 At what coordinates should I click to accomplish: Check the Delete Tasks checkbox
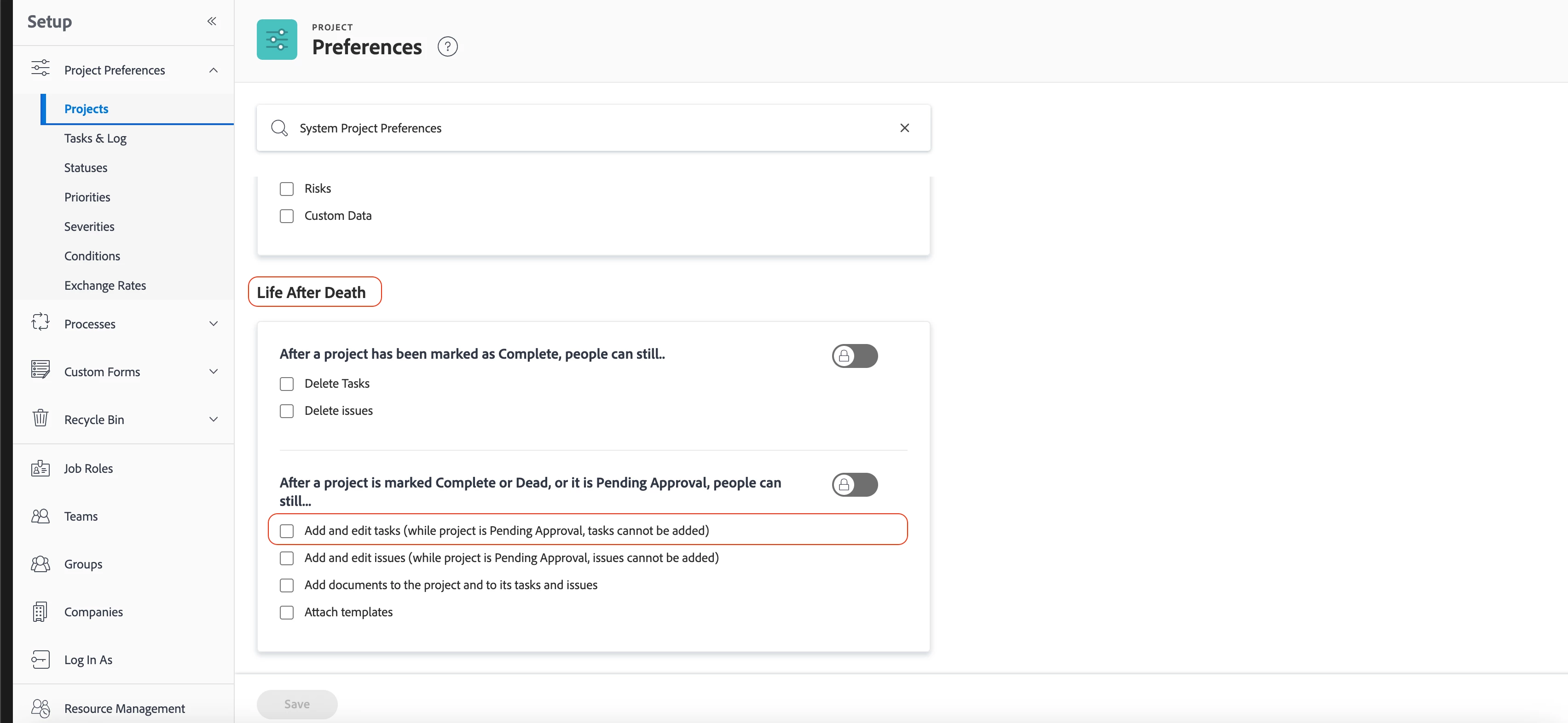pyautogui.click(x=287, y=384)
